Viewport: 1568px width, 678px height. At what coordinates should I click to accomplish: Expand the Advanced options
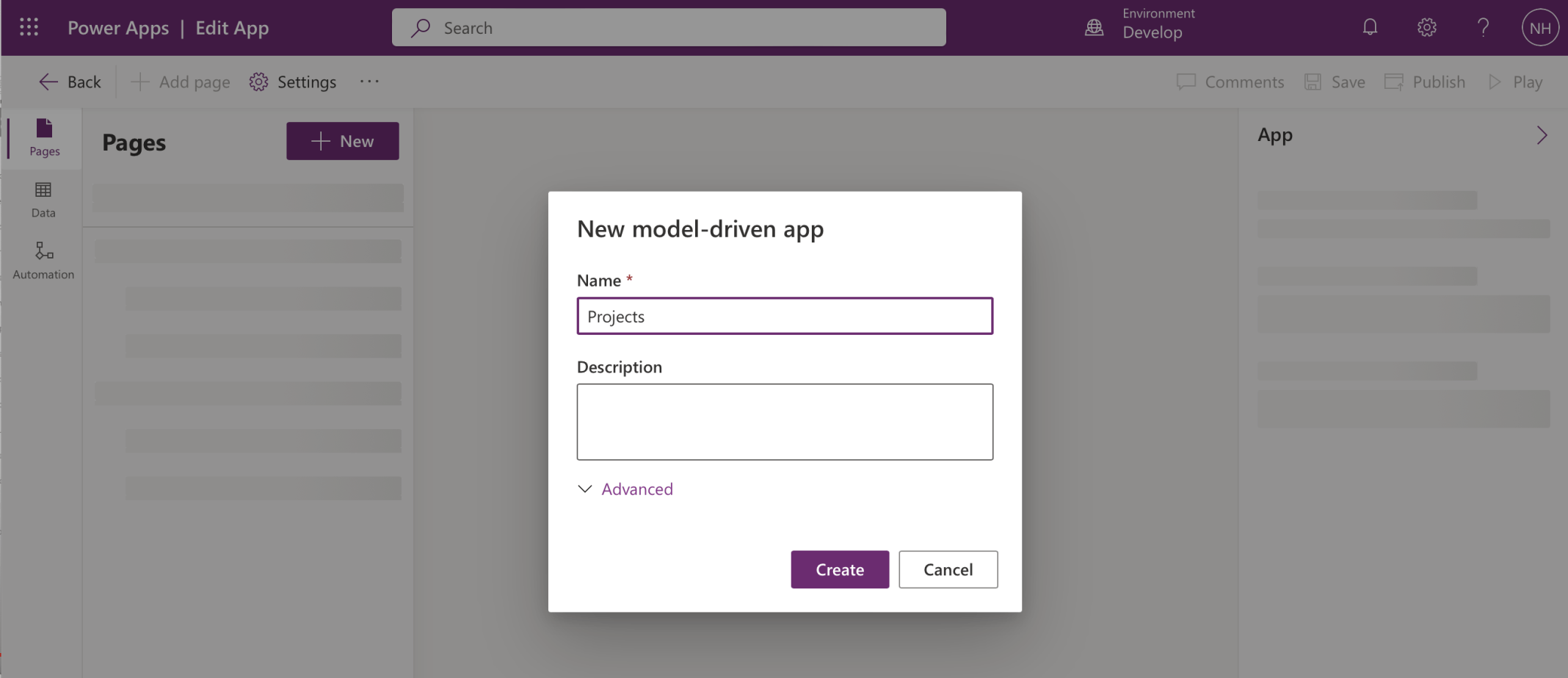point(625,489)
